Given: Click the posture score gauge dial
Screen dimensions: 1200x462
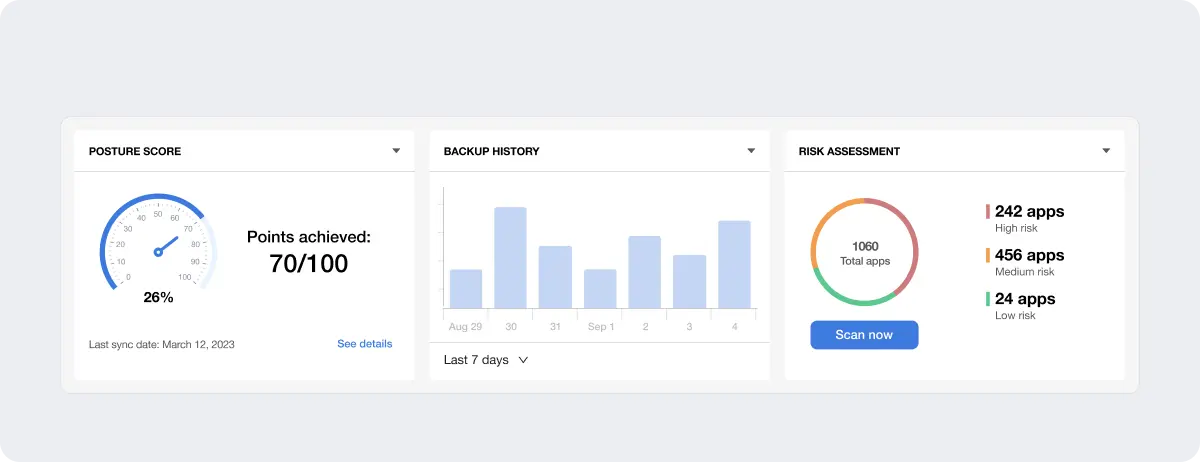Looking at the screenshot, I should [158, 245].
